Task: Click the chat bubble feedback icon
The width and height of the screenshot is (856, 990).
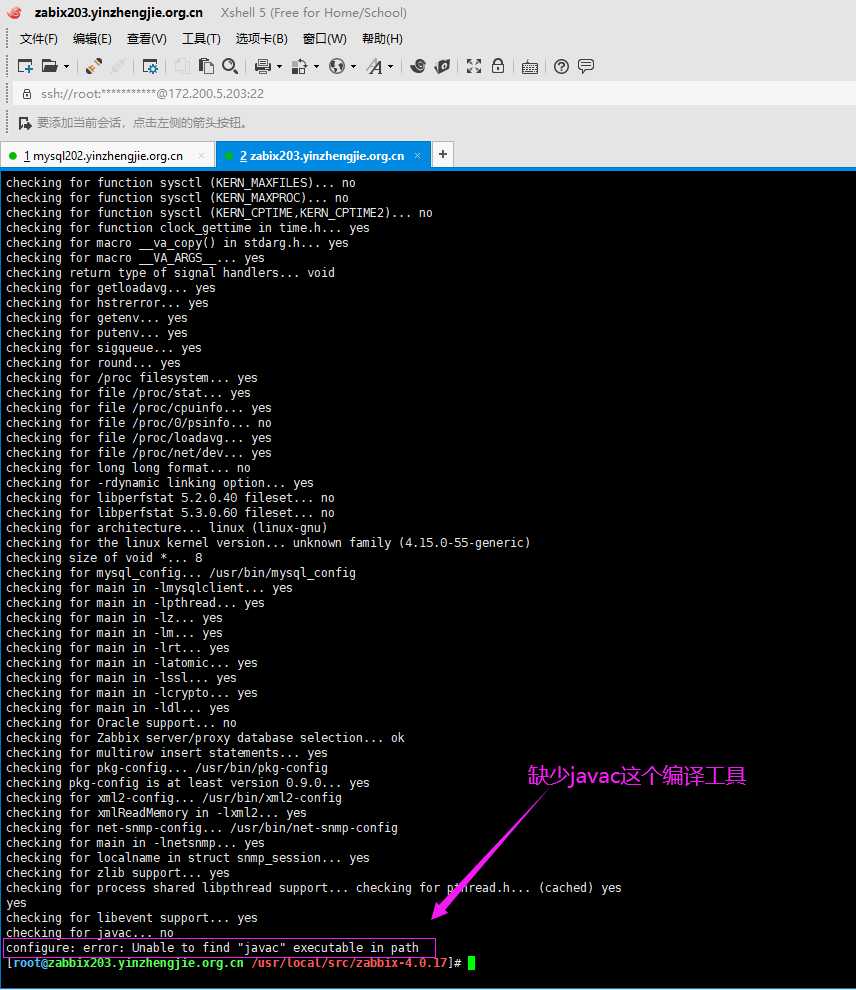Action: pyautogui.click(x=586, y=66)
